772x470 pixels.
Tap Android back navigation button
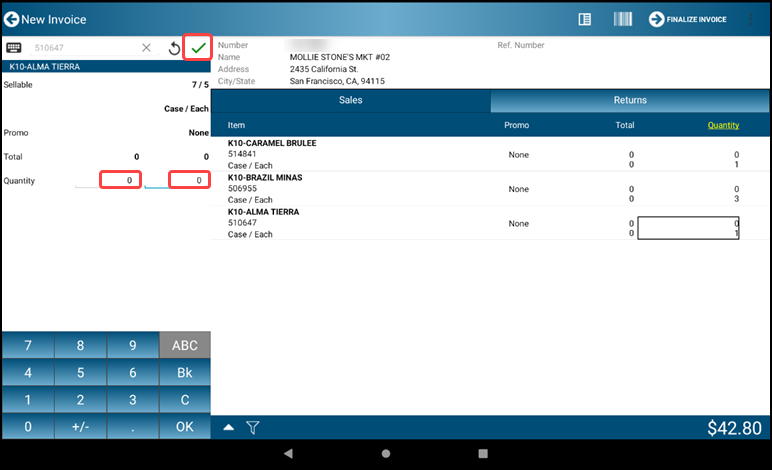pos(289,453)
